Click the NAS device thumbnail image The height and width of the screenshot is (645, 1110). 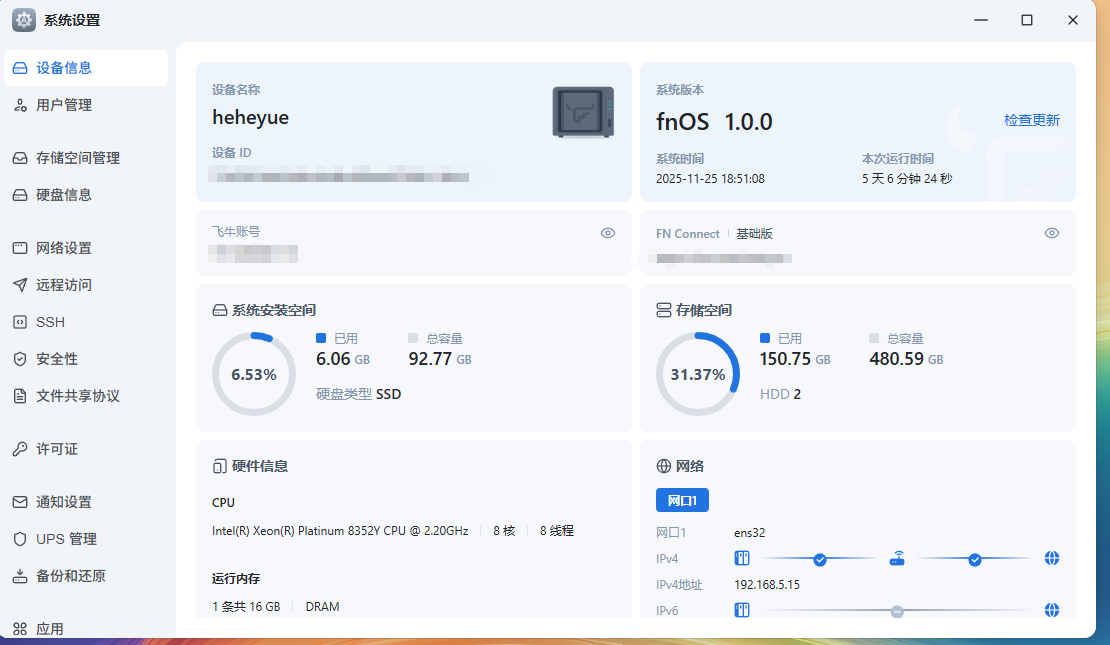pos(583,112)
